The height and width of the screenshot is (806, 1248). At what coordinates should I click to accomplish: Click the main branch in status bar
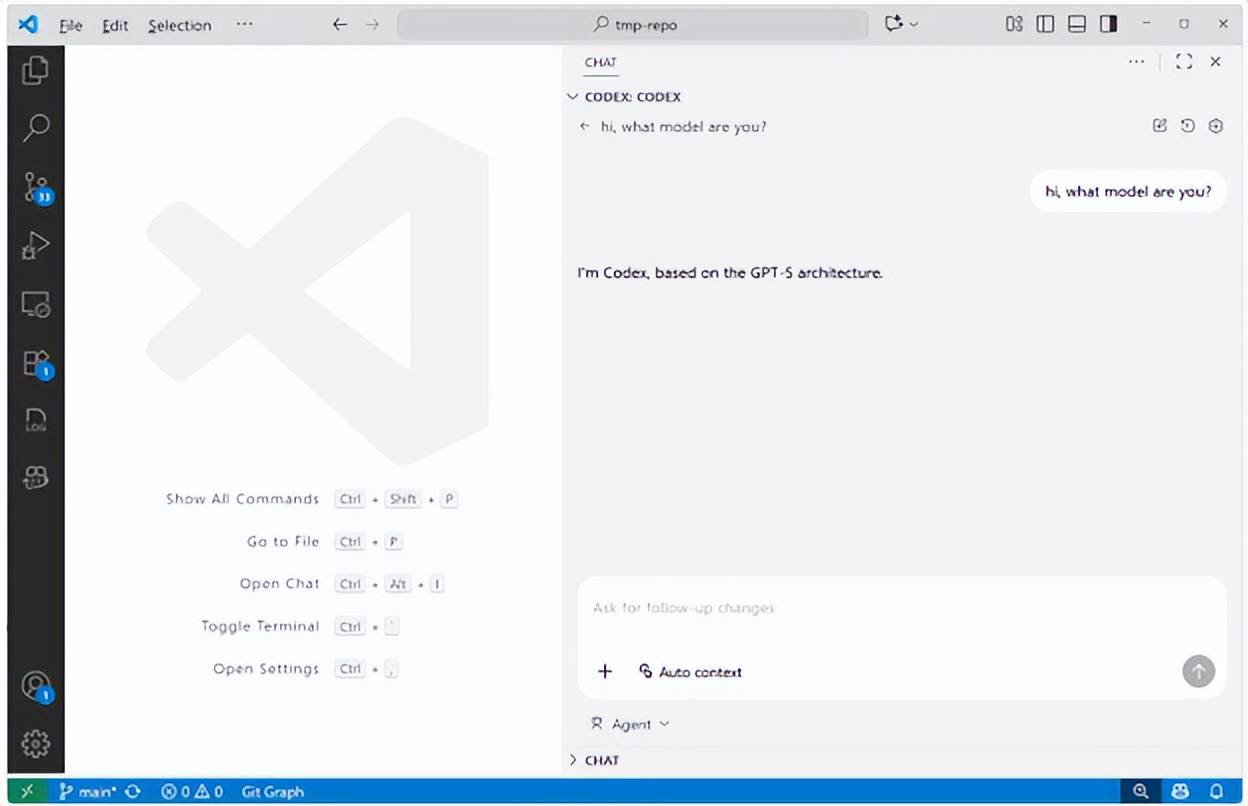(88, 791)
